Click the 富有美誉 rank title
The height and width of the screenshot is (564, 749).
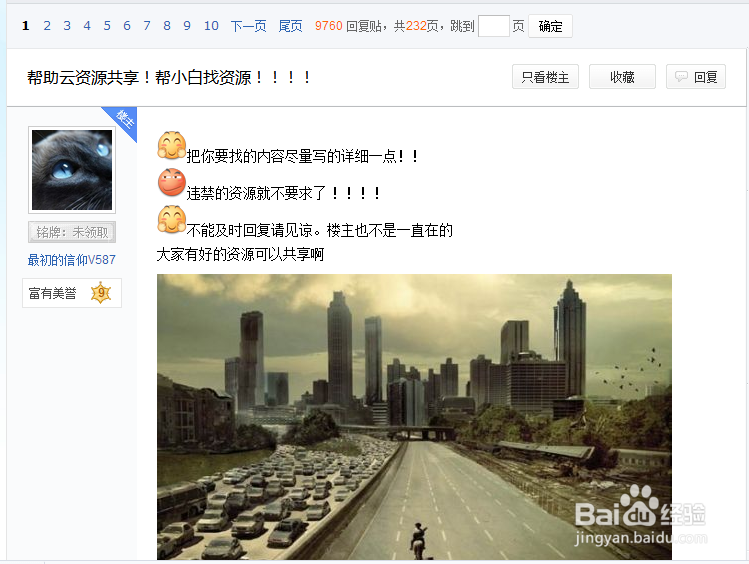tap(53, 293)
